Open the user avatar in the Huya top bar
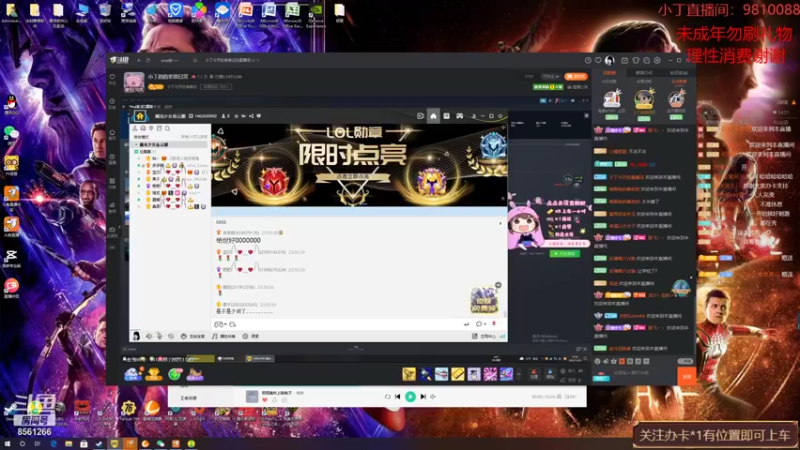800x450 pixels. click(610, 61)
